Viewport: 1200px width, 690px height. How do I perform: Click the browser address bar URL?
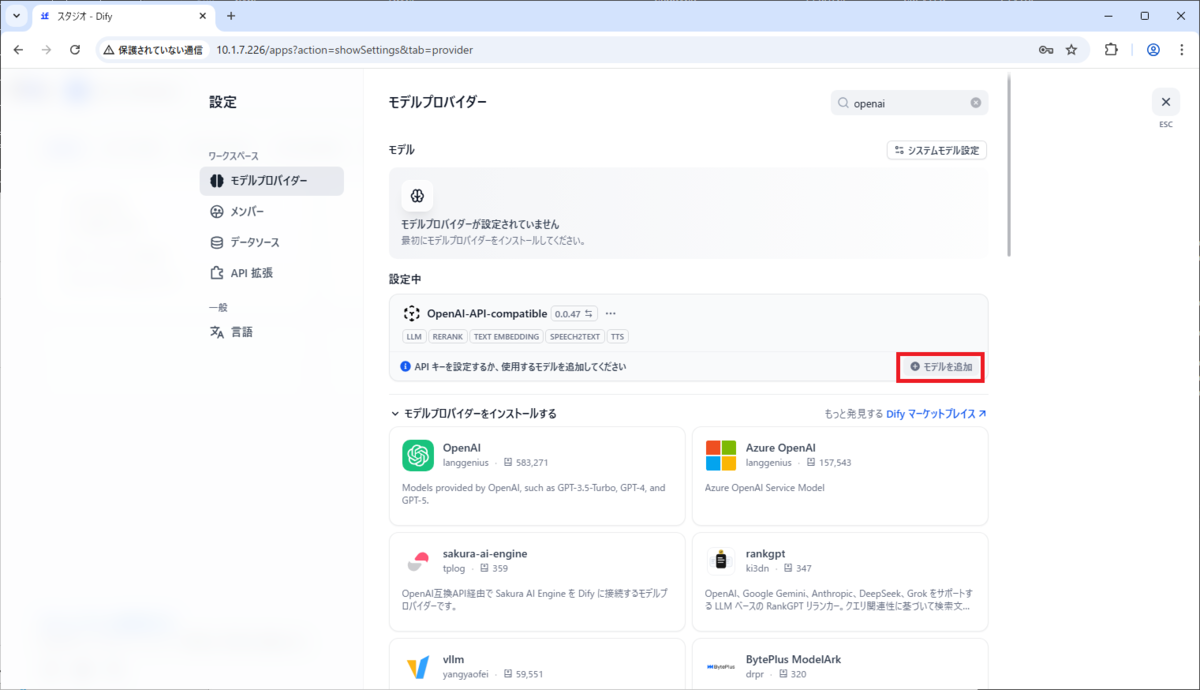click(345, 49)
